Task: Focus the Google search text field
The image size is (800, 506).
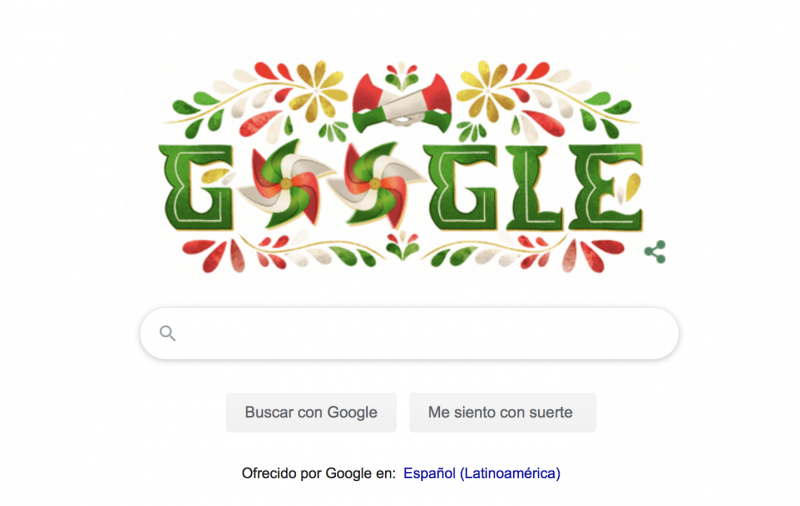Action: tap(409, 334)
